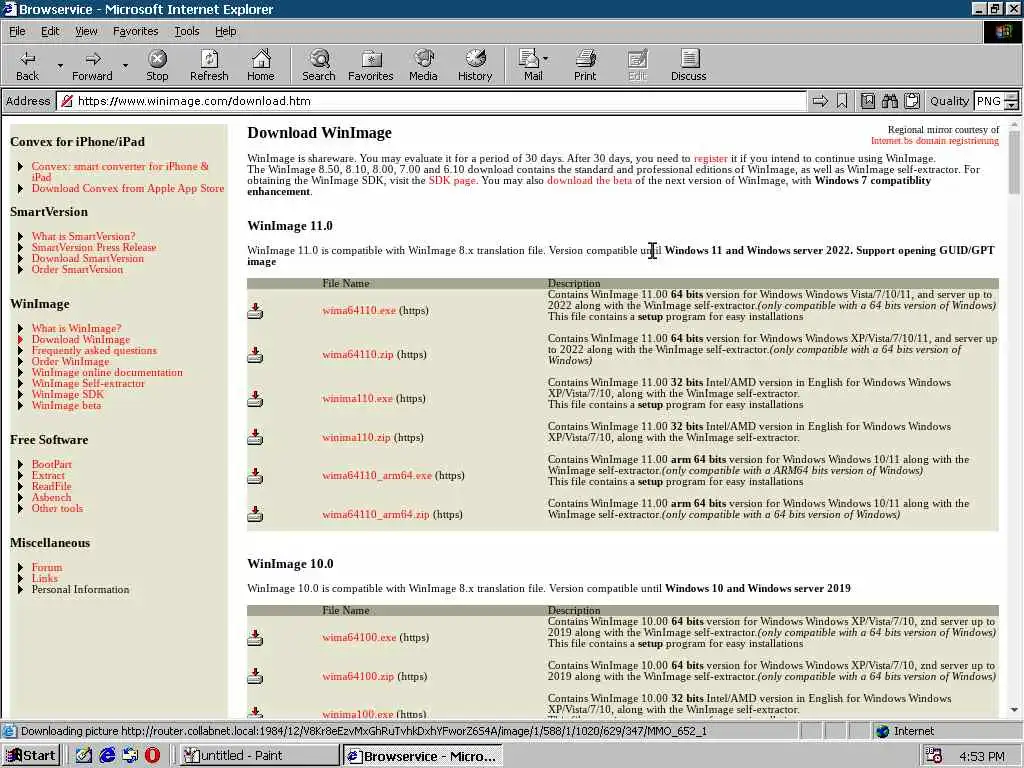The width and height of the screenshot is (1024, 768).
Task: Click download icon for wima64110.zip row
Action: coord(255,355)
